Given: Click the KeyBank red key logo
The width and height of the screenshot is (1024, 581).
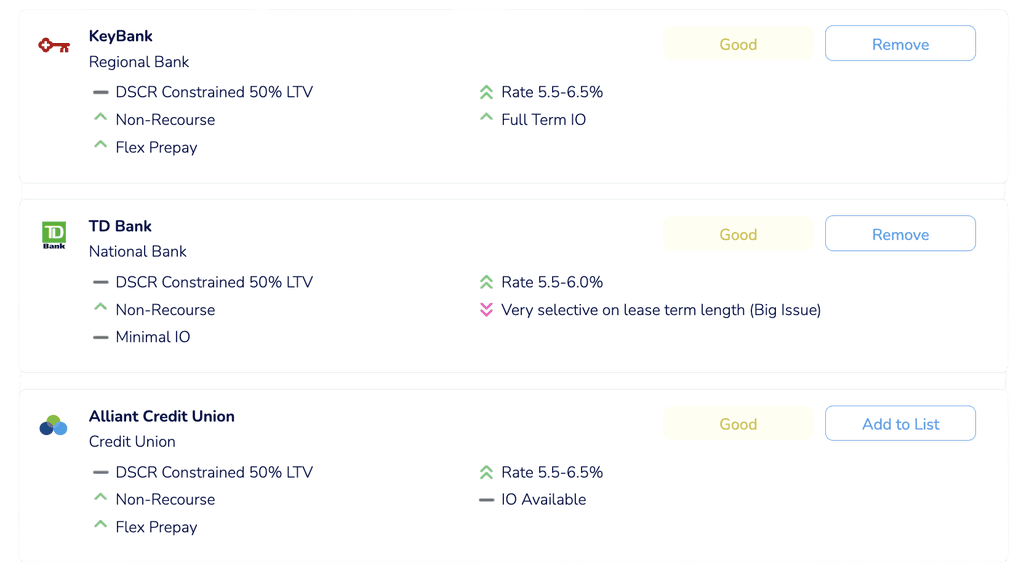Looking at the screenshot, I should pos(53,45).
